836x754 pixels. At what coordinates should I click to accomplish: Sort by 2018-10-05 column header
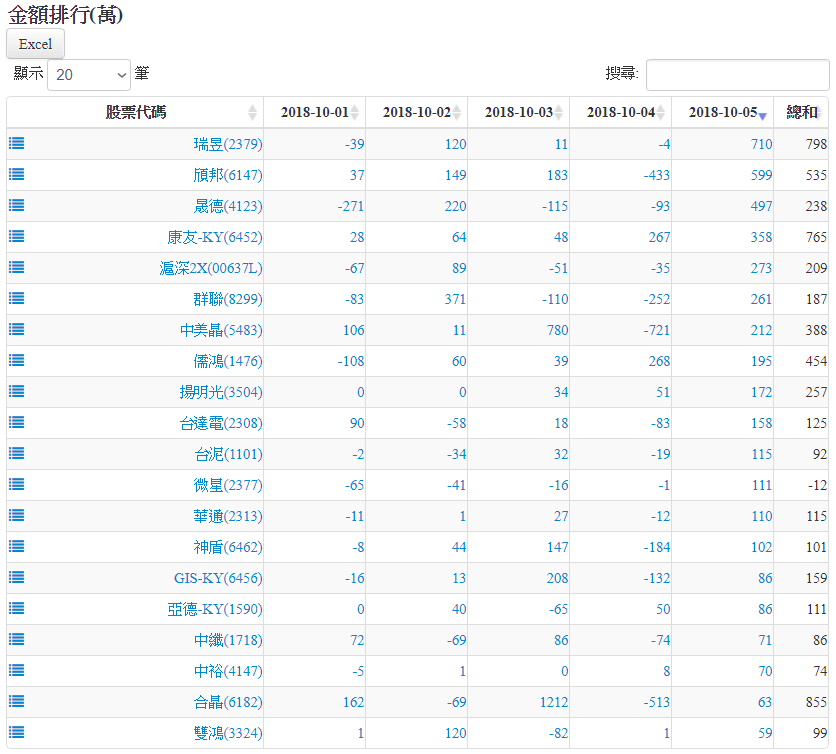pyautogui.click(x=722, y=112)
